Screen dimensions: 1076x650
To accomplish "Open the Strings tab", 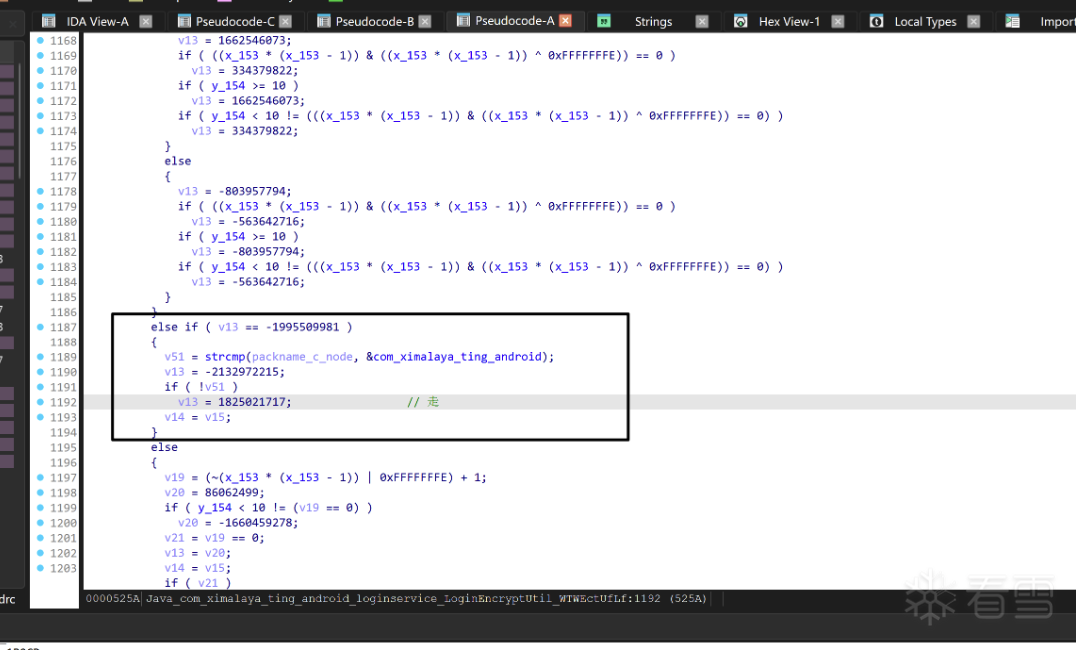I will pyautogui.click(x=653, y=21).
